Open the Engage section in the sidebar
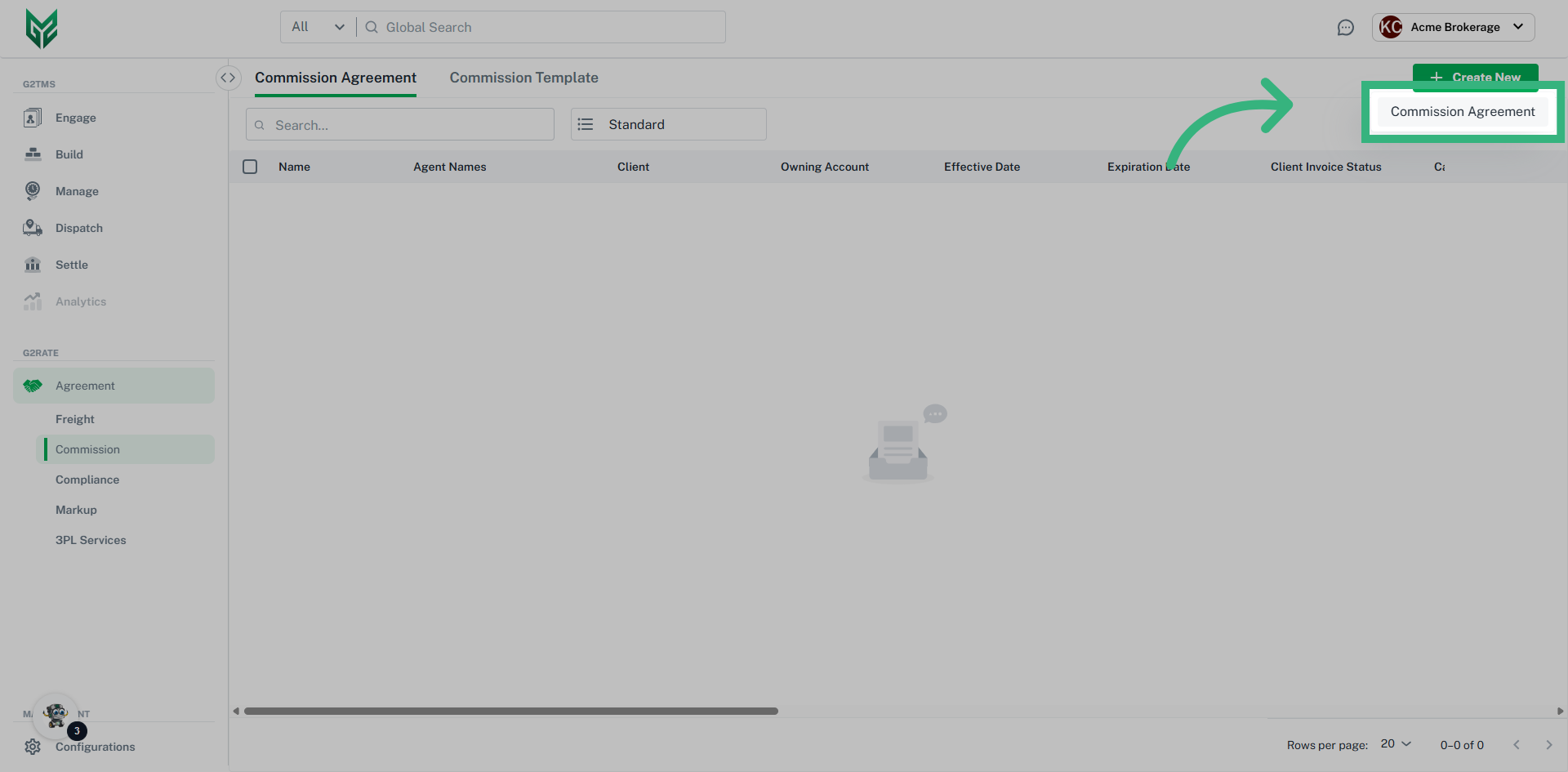1568x772 pixels. [x=75, y=117]
